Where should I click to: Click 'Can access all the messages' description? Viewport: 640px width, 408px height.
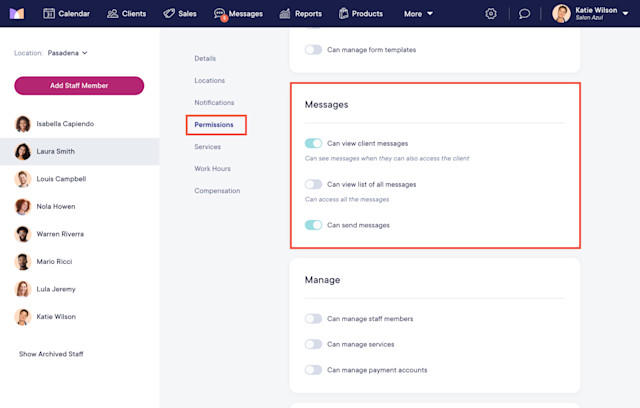click(347, 200)
